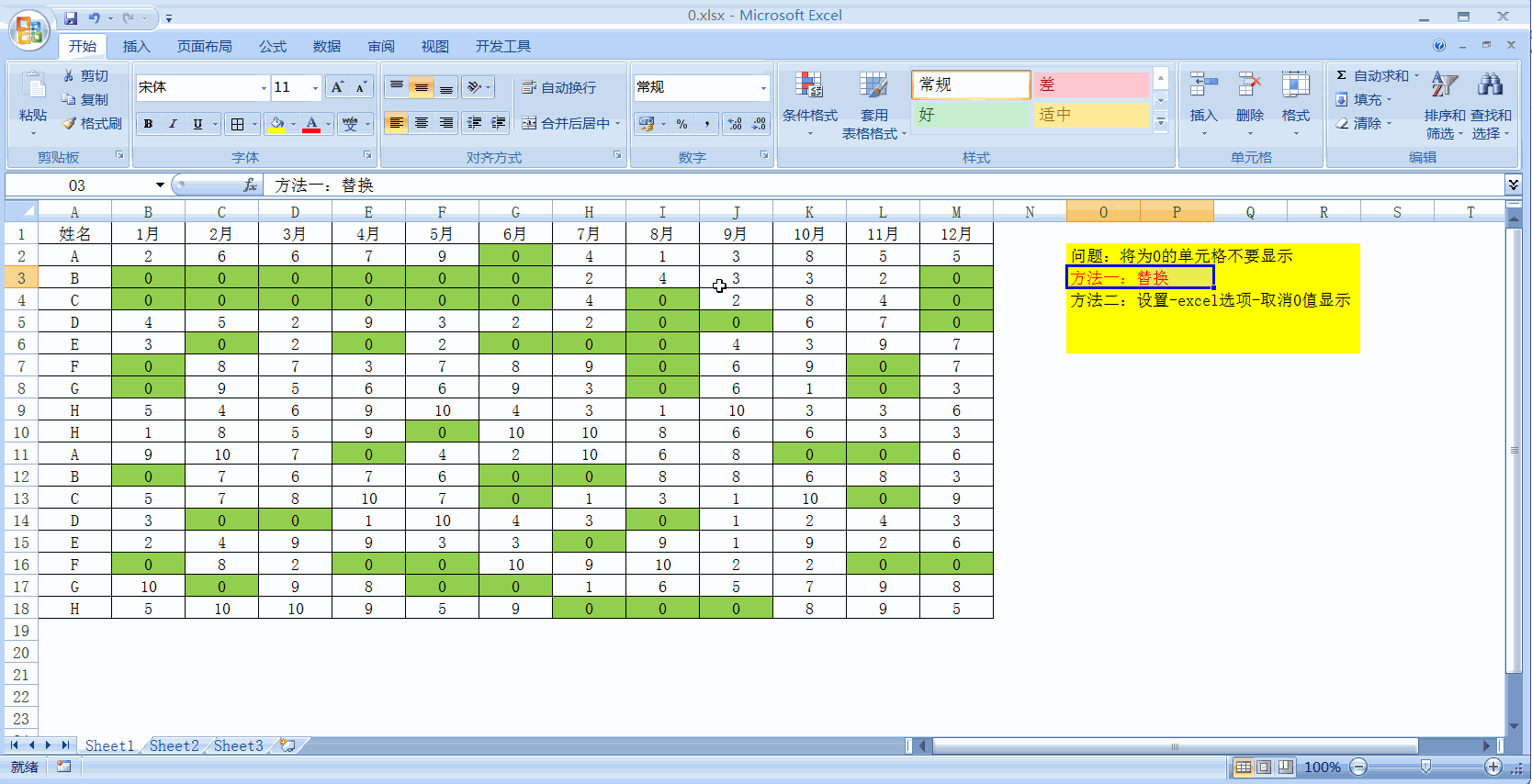Click the decrease font size icon
The height and width of the screenshot is (784, 1532).
coord(362,87)
